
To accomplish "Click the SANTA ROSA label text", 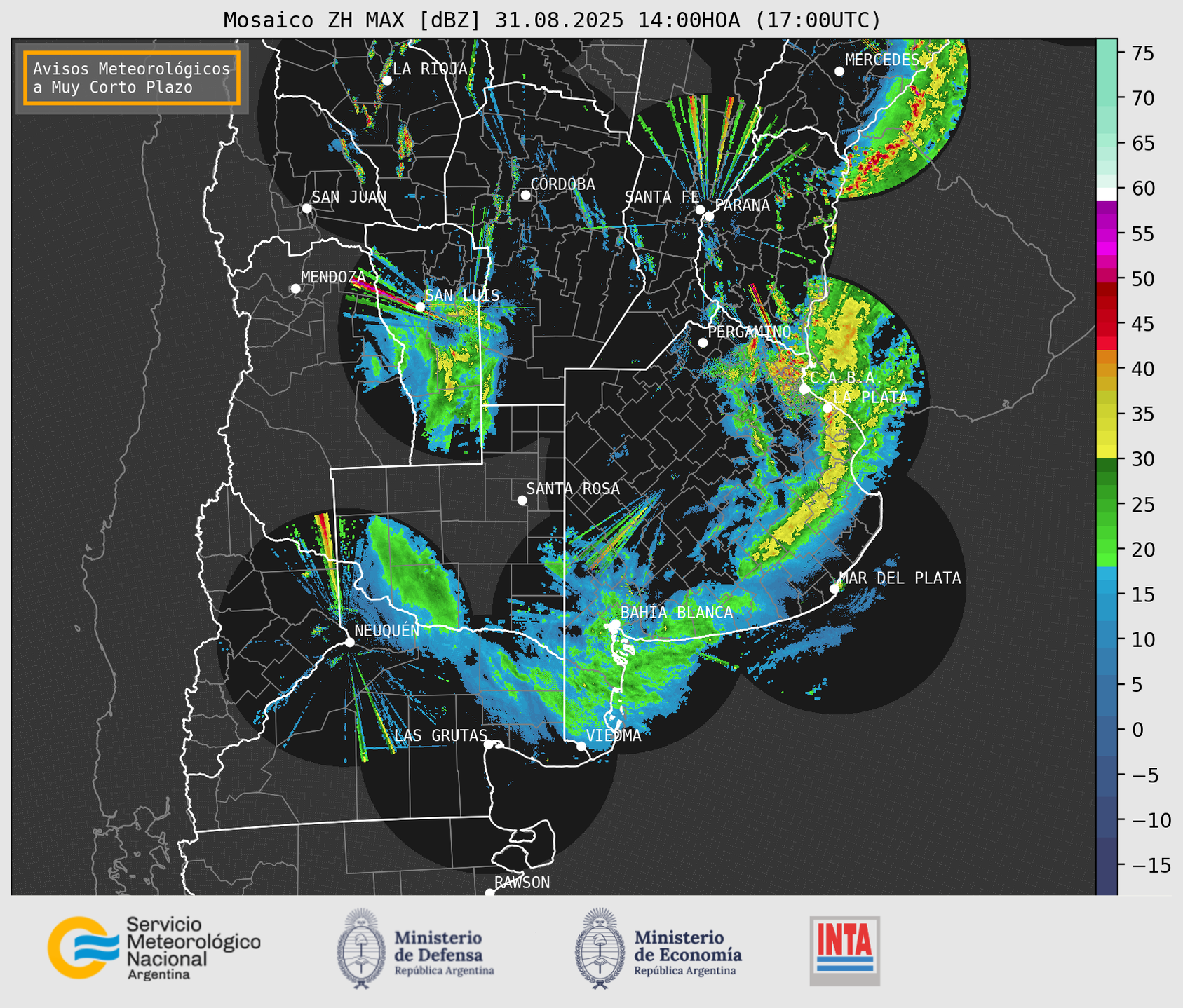I will pos(573,489).
